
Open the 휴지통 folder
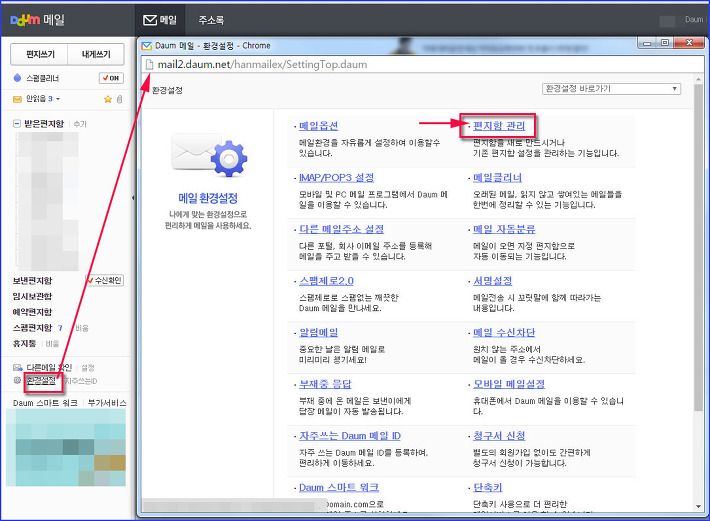coord(24,343)
